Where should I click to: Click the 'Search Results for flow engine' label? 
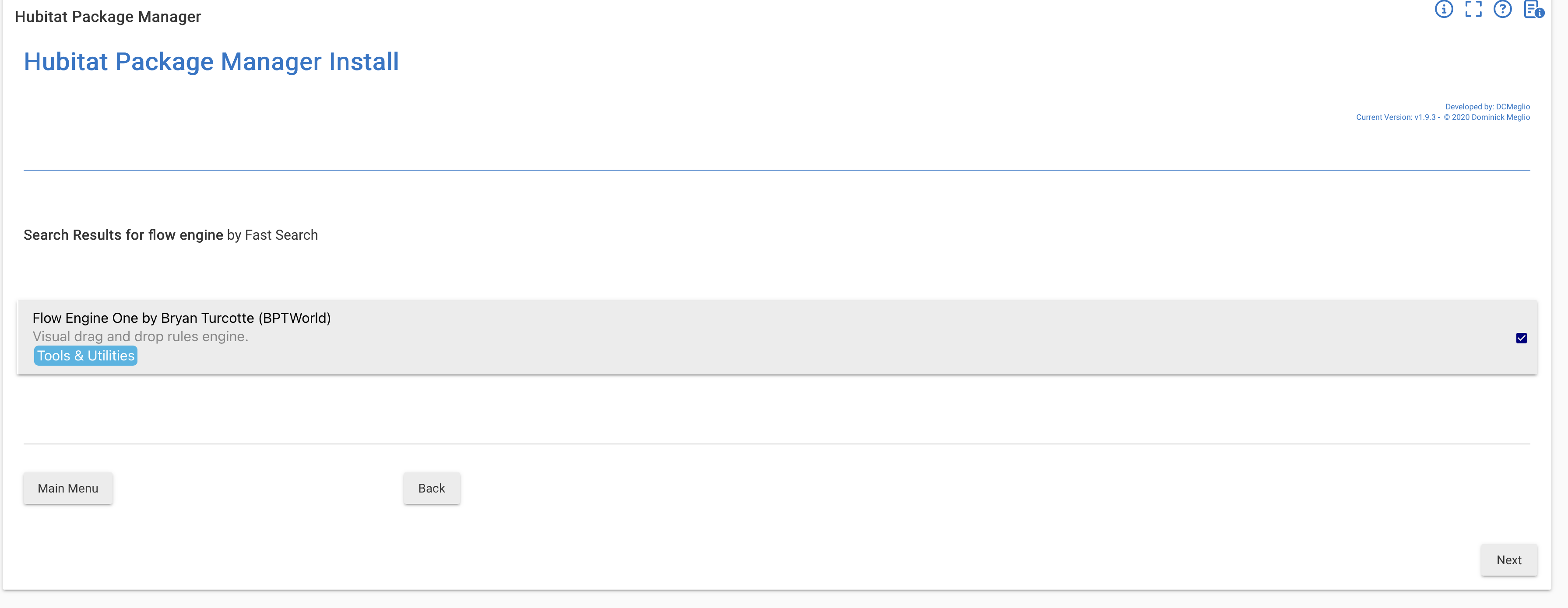[x=123, y=235]
